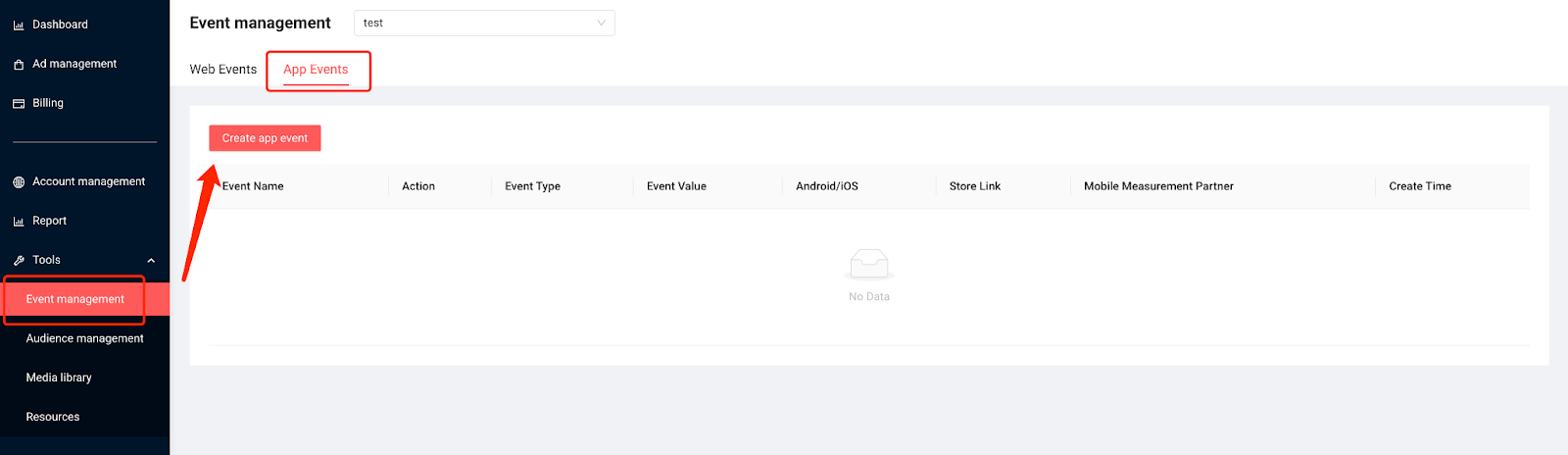This screenshot has width=1568, height=455.
Task: Go to Audience management
Action: (x=84, y=338)
